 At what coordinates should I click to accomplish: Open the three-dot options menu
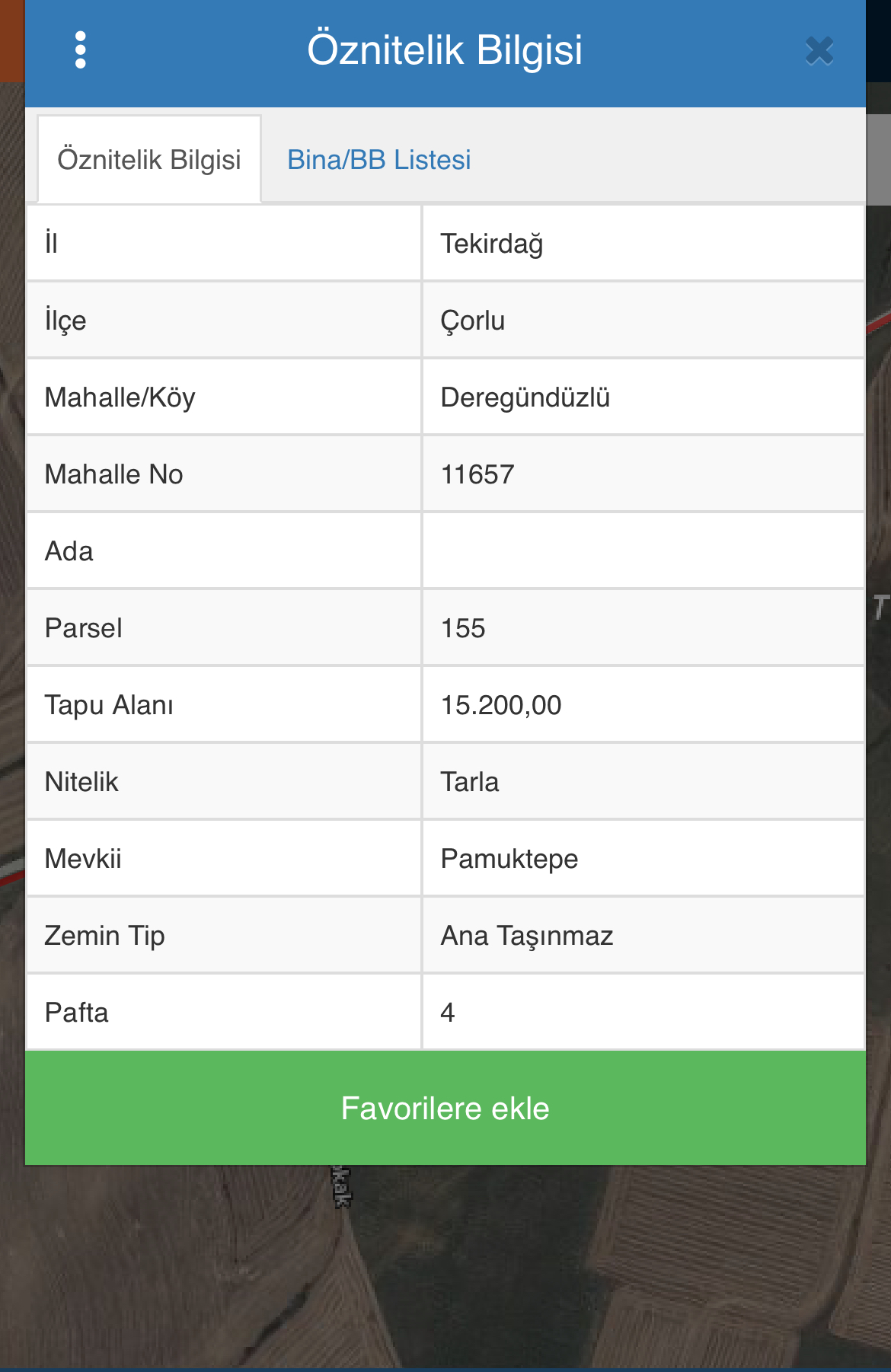(81, 50)
